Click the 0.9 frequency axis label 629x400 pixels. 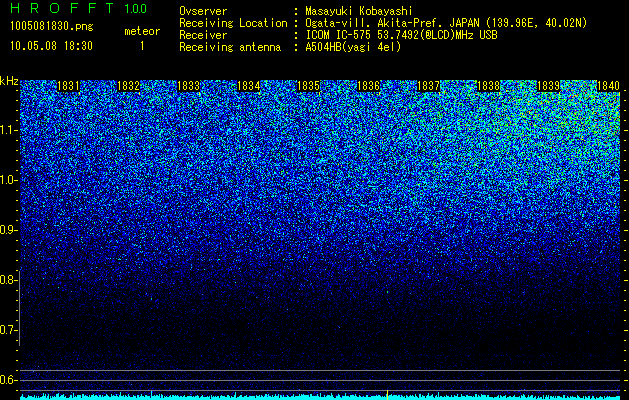click(x=9, y=230)
